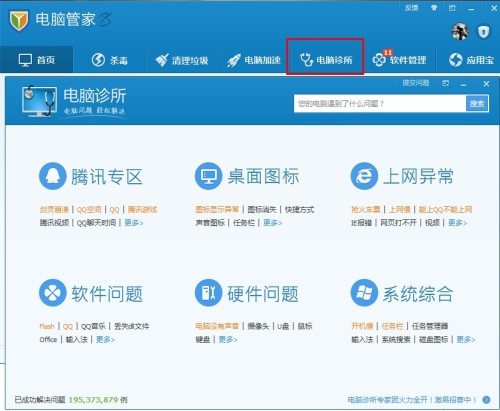Viewport: 500px width, 411px height.
Task: Click the 磁盘图标 link
Action: [x=433, y=339]
